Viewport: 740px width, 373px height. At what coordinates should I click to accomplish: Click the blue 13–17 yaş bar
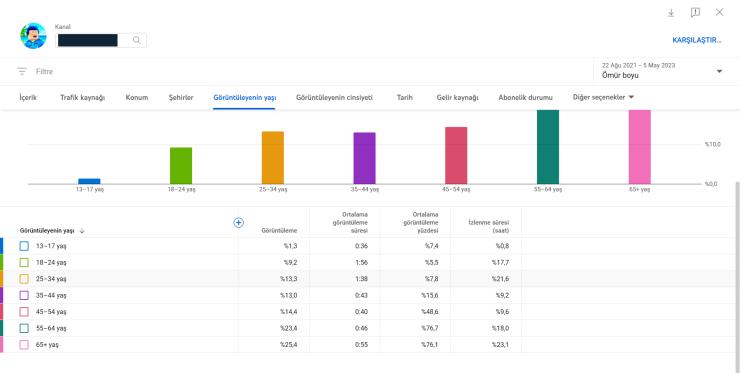point(89,181)
